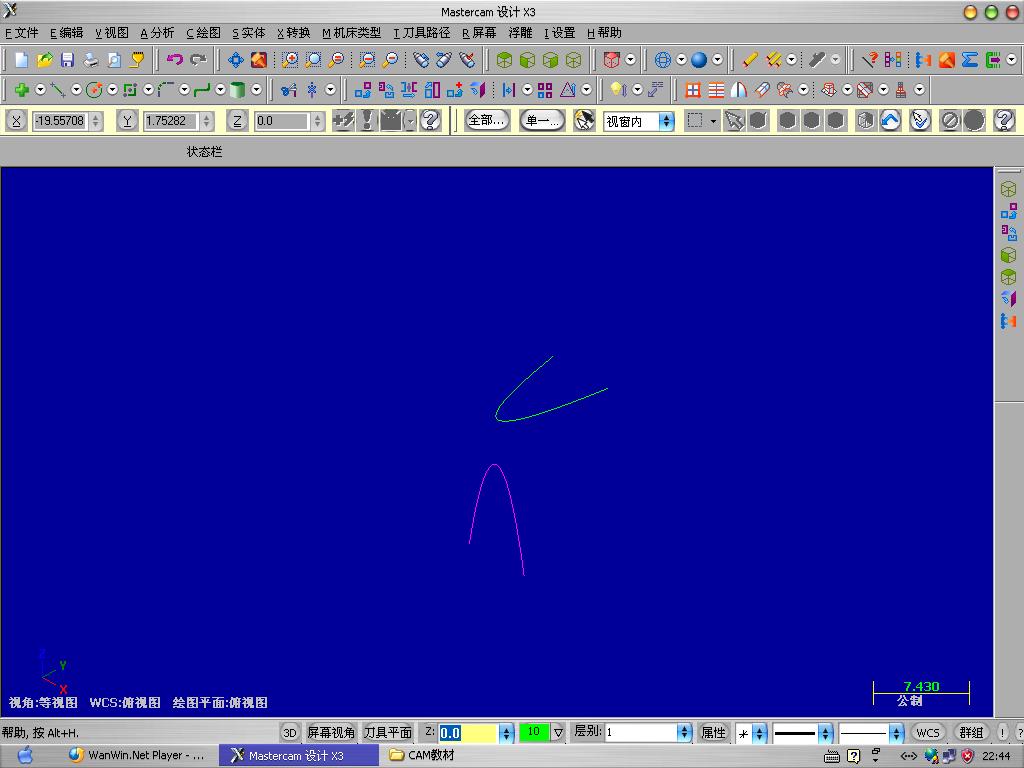Click the WCS button in status bar
The image size is (1024, 768).
click(x=928, y=733)
